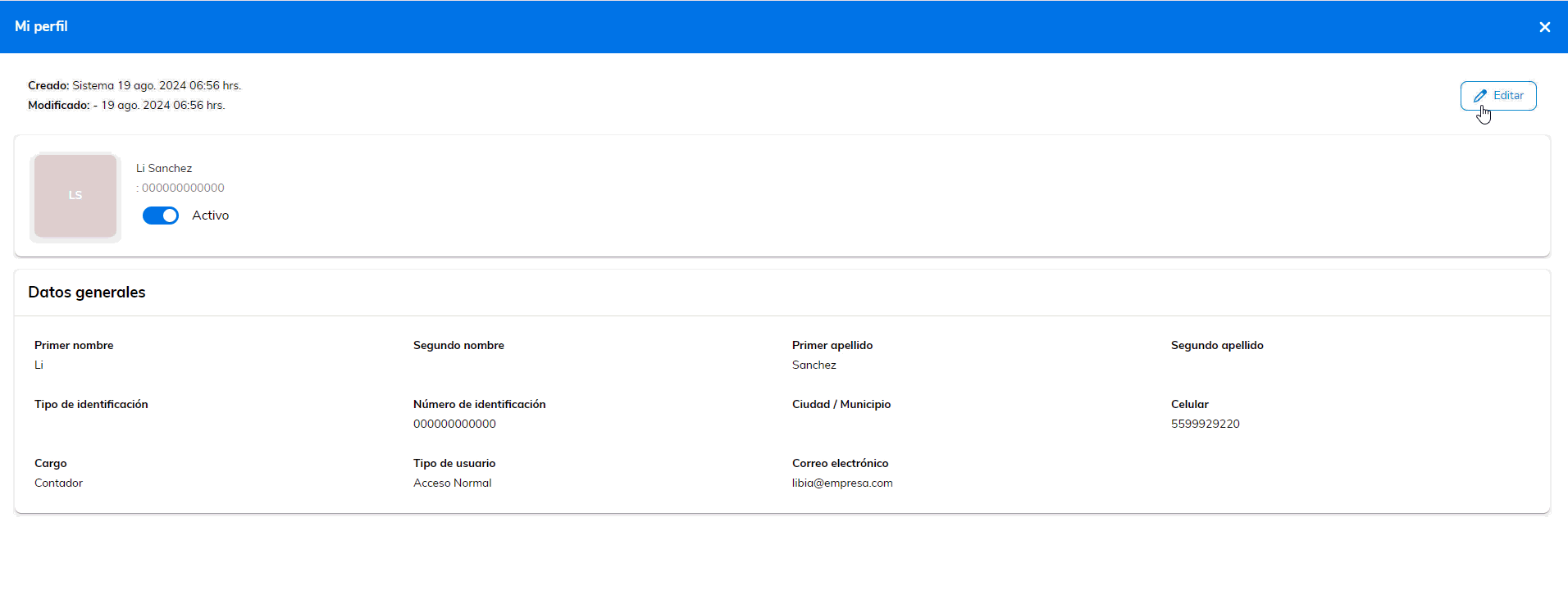This screenshot has height=590, width=1568.
Task: Click the Tipo de identificación label
Action: [x=91, y=404]
